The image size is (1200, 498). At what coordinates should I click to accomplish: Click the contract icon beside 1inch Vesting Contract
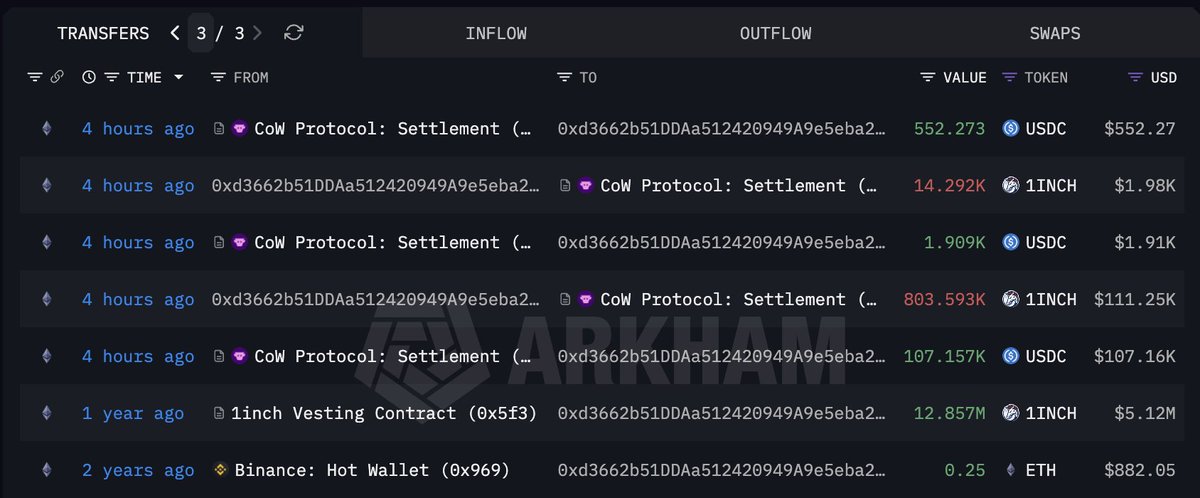tap(220, 413)
